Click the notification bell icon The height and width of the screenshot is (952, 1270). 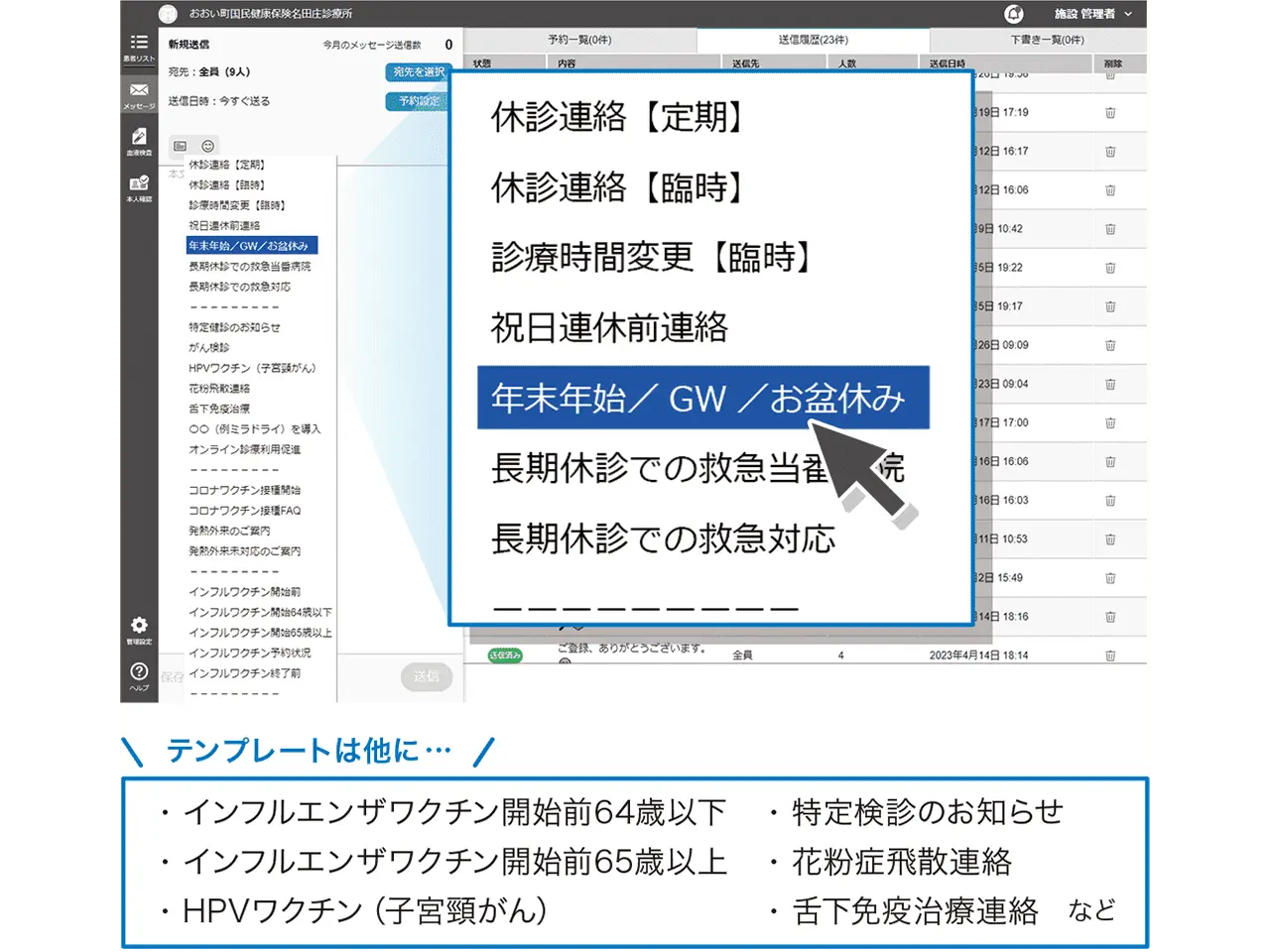[1013, 14]
